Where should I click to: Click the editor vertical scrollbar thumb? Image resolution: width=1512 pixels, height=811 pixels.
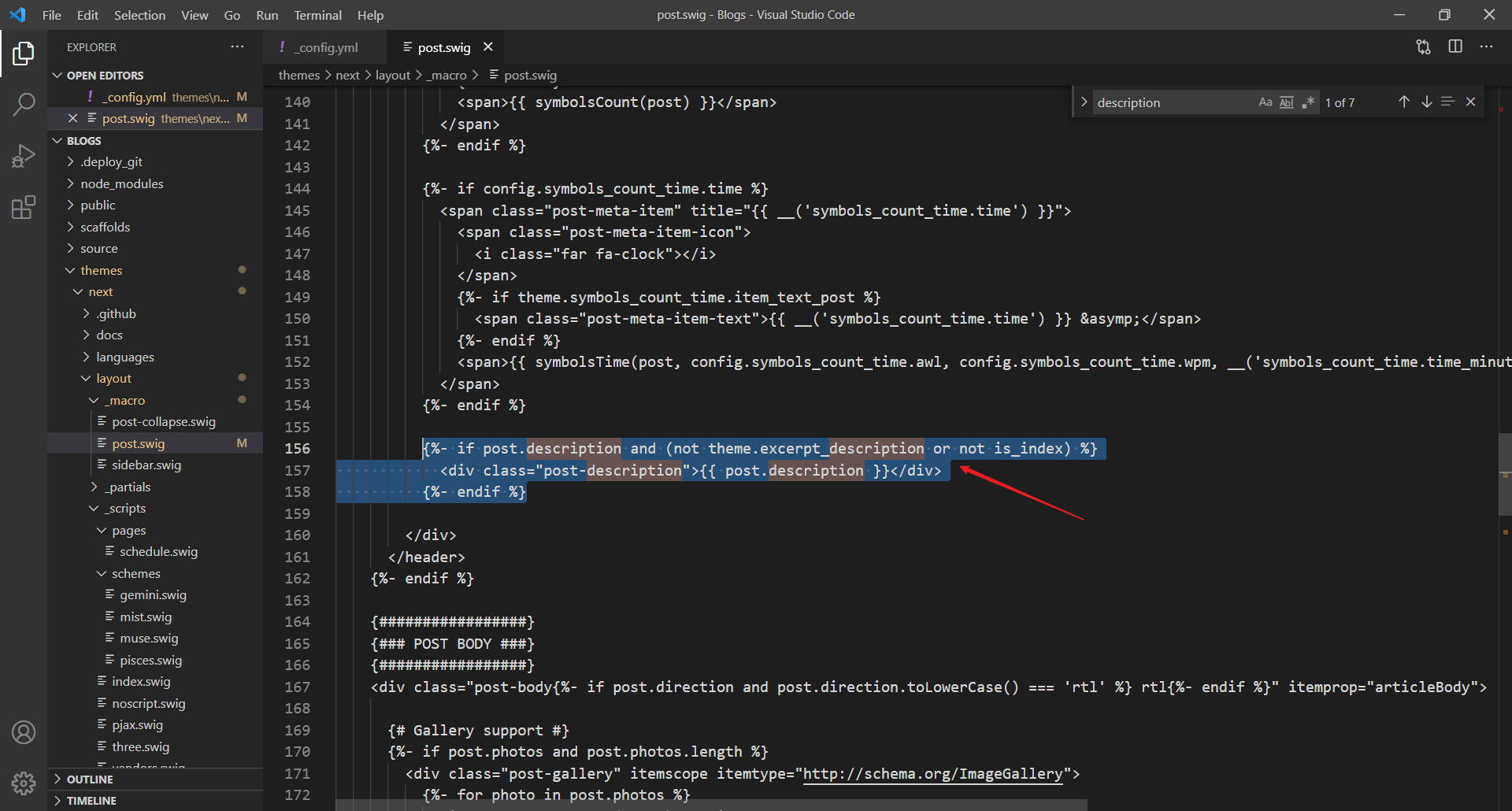pos(1505,474)
